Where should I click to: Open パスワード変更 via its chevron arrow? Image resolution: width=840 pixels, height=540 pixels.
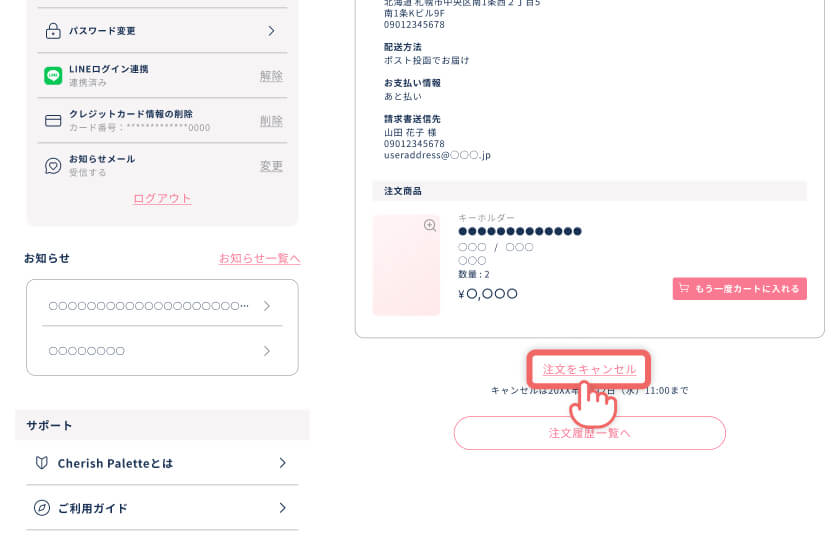271,31
